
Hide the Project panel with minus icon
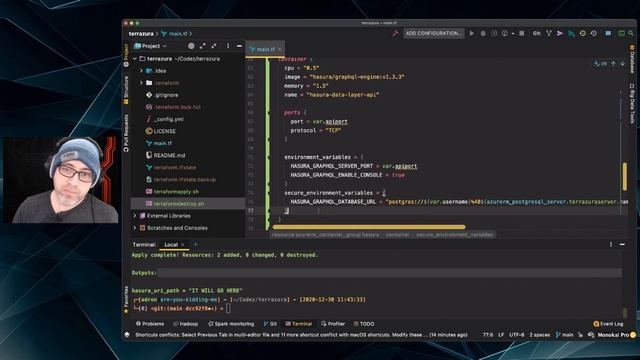tap(239, 46)
